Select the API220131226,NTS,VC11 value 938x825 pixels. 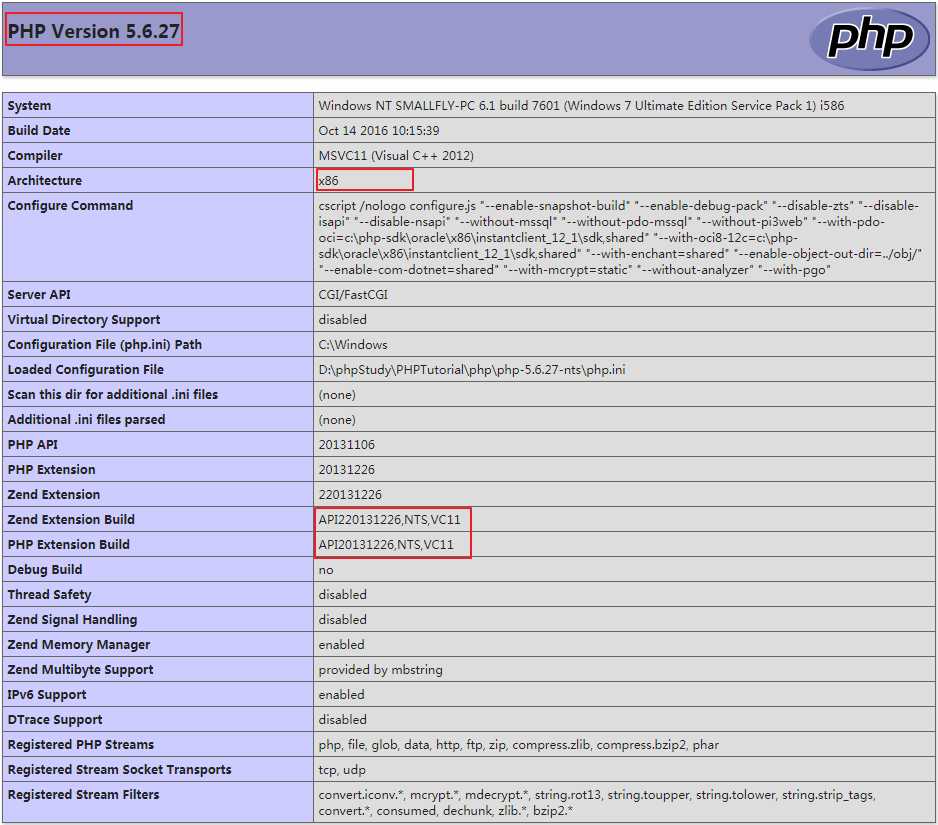coord(389,520)
